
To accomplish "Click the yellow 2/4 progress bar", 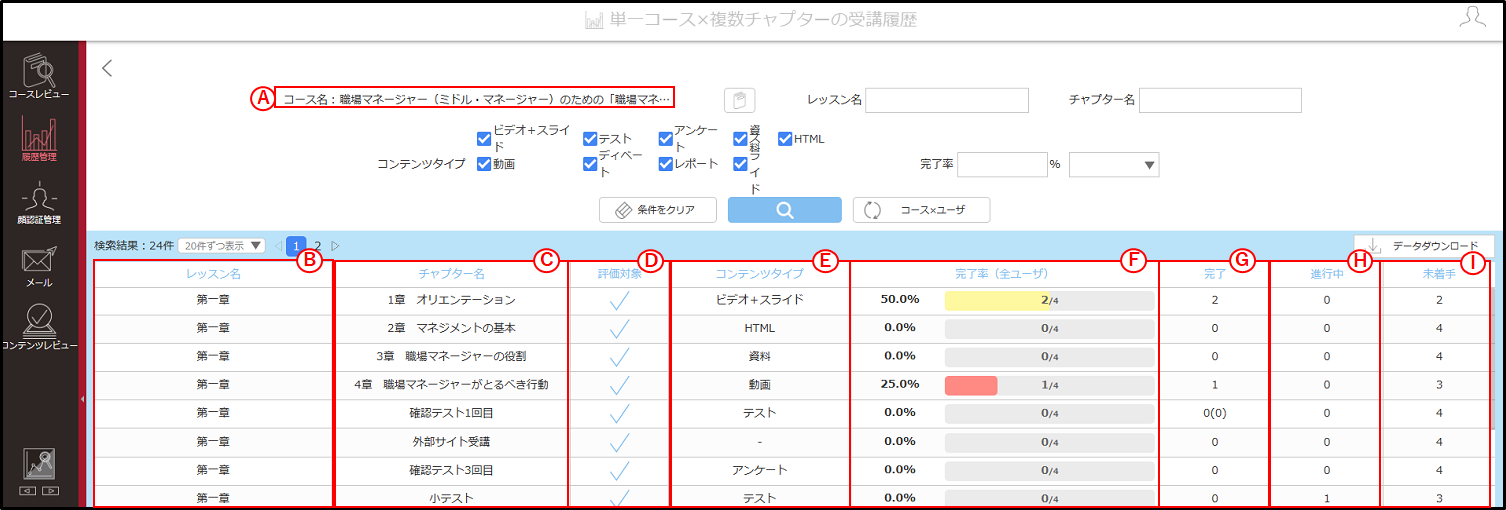I will pyautogui.click(x=1049, y=300).
